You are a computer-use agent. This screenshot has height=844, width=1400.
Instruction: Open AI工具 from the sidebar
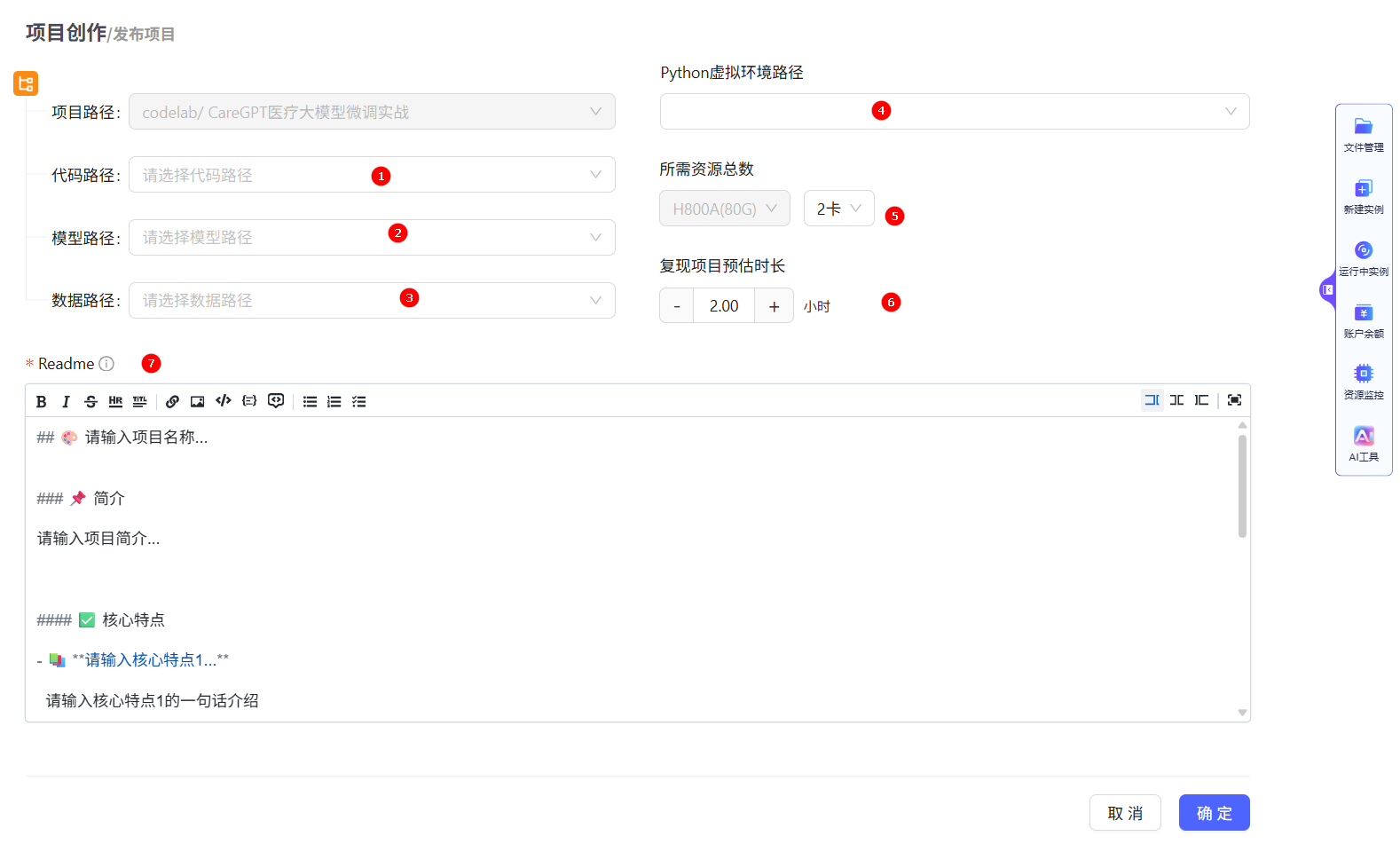click(x=1363, y=444)
